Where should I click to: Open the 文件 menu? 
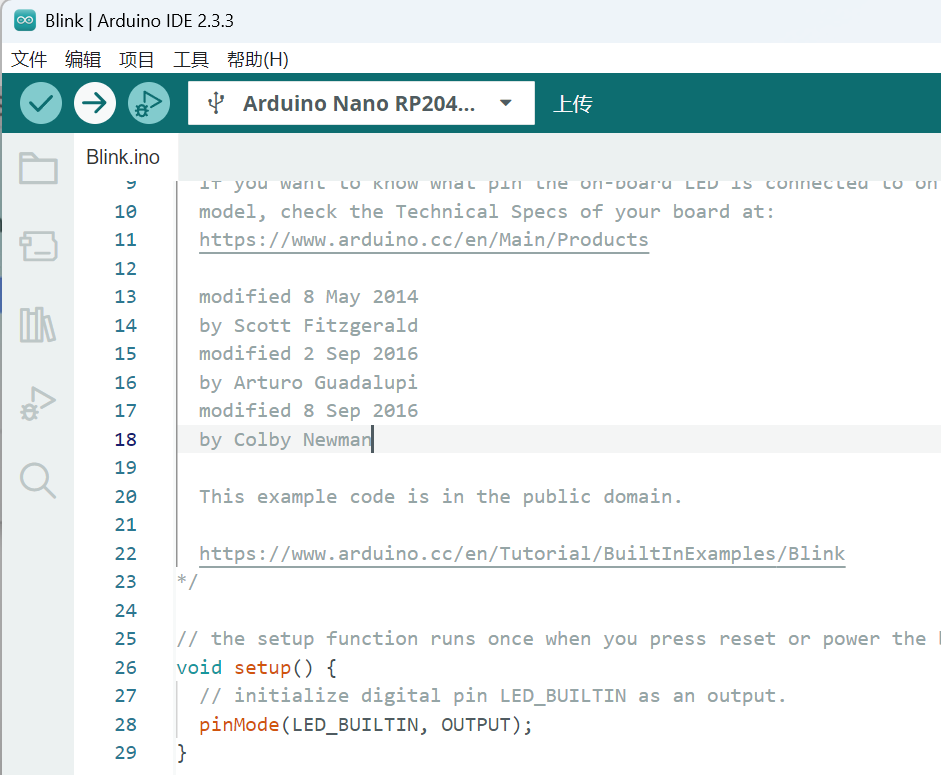pyautogui.click(x=29, y=59)
